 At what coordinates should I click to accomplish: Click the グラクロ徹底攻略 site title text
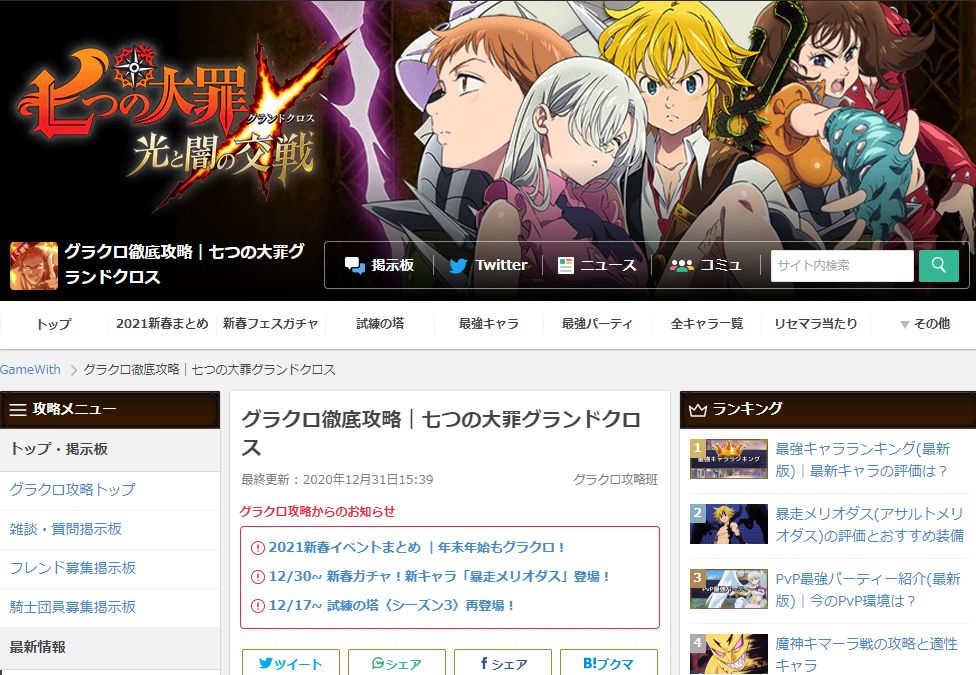pyautogui.click(x=184, y=265)
